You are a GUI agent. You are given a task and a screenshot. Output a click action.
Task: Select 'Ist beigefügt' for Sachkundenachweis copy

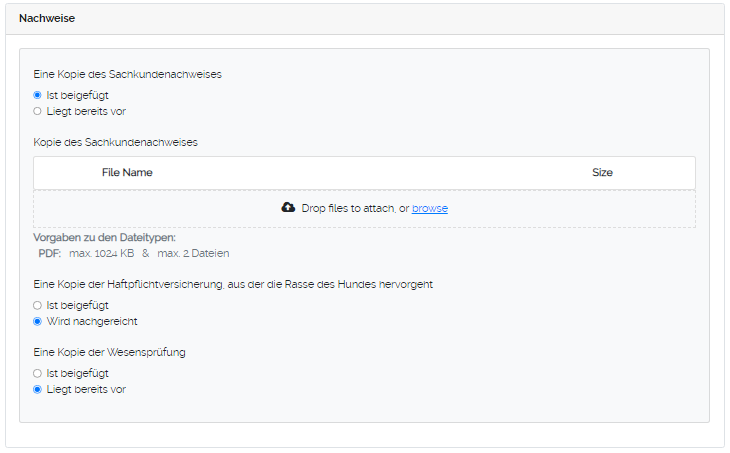coord(37,95)
